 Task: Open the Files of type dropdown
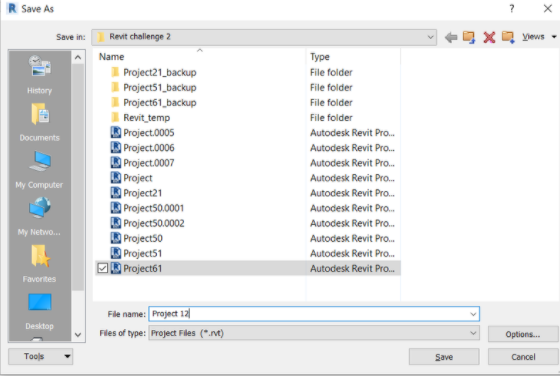[473, 333]
